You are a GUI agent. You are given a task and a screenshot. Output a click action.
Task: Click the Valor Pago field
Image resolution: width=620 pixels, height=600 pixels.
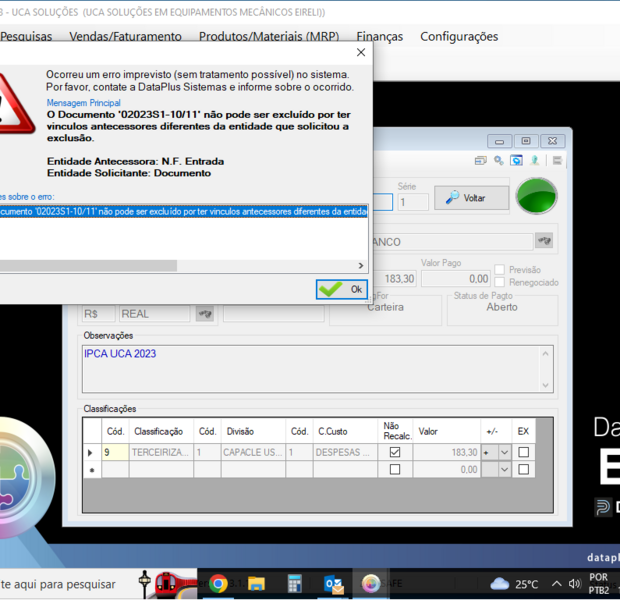tap(456, 279)
